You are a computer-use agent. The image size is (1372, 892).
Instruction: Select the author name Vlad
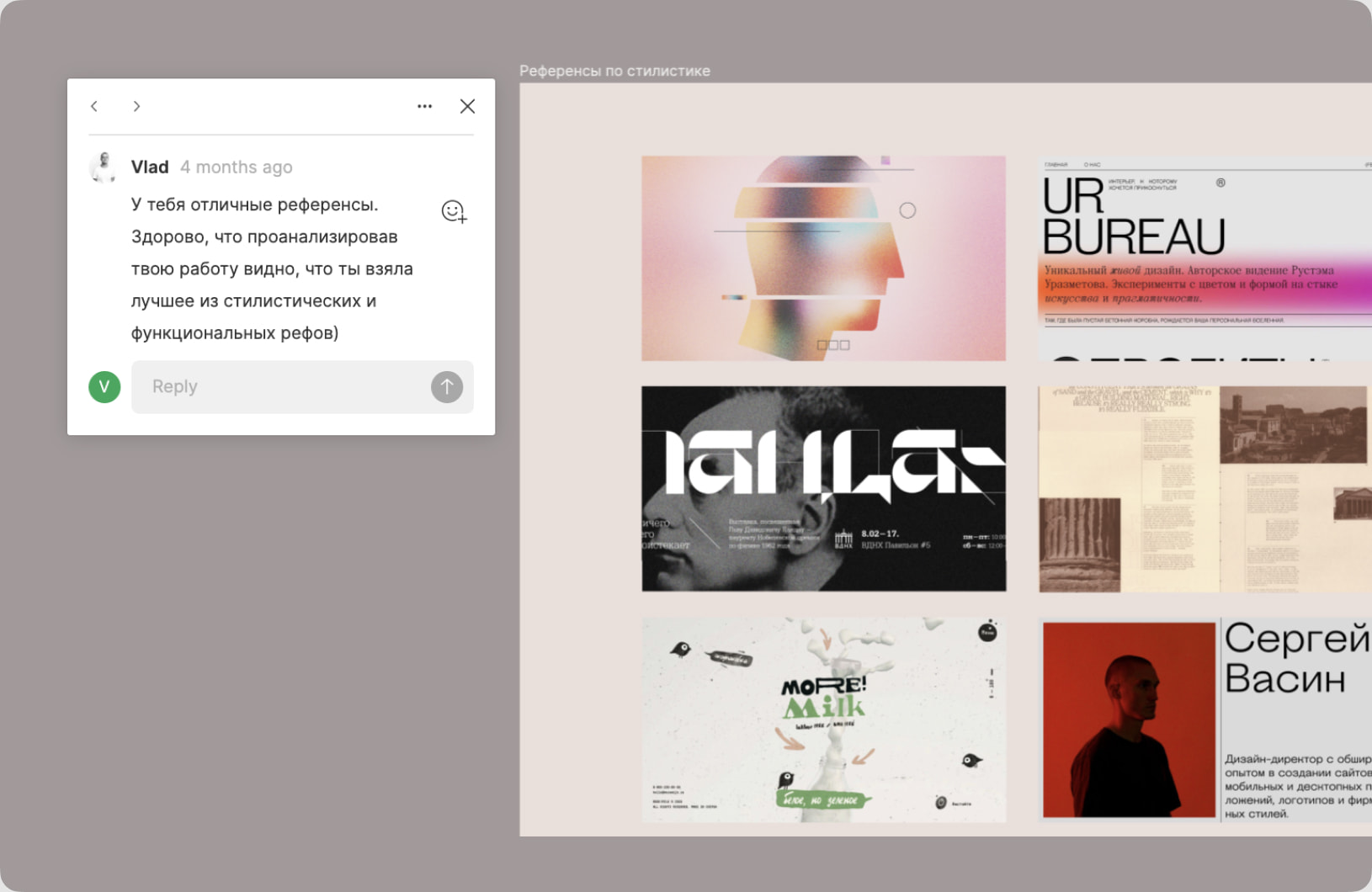[150, 167]
